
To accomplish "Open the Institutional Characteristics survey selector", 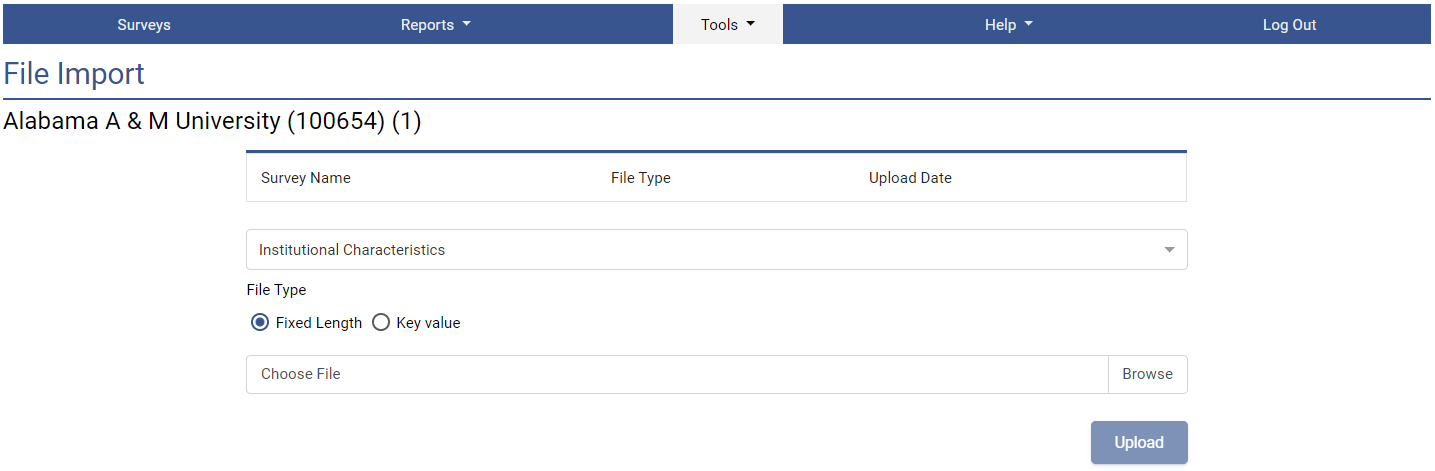I will click(x=700, y=250).
